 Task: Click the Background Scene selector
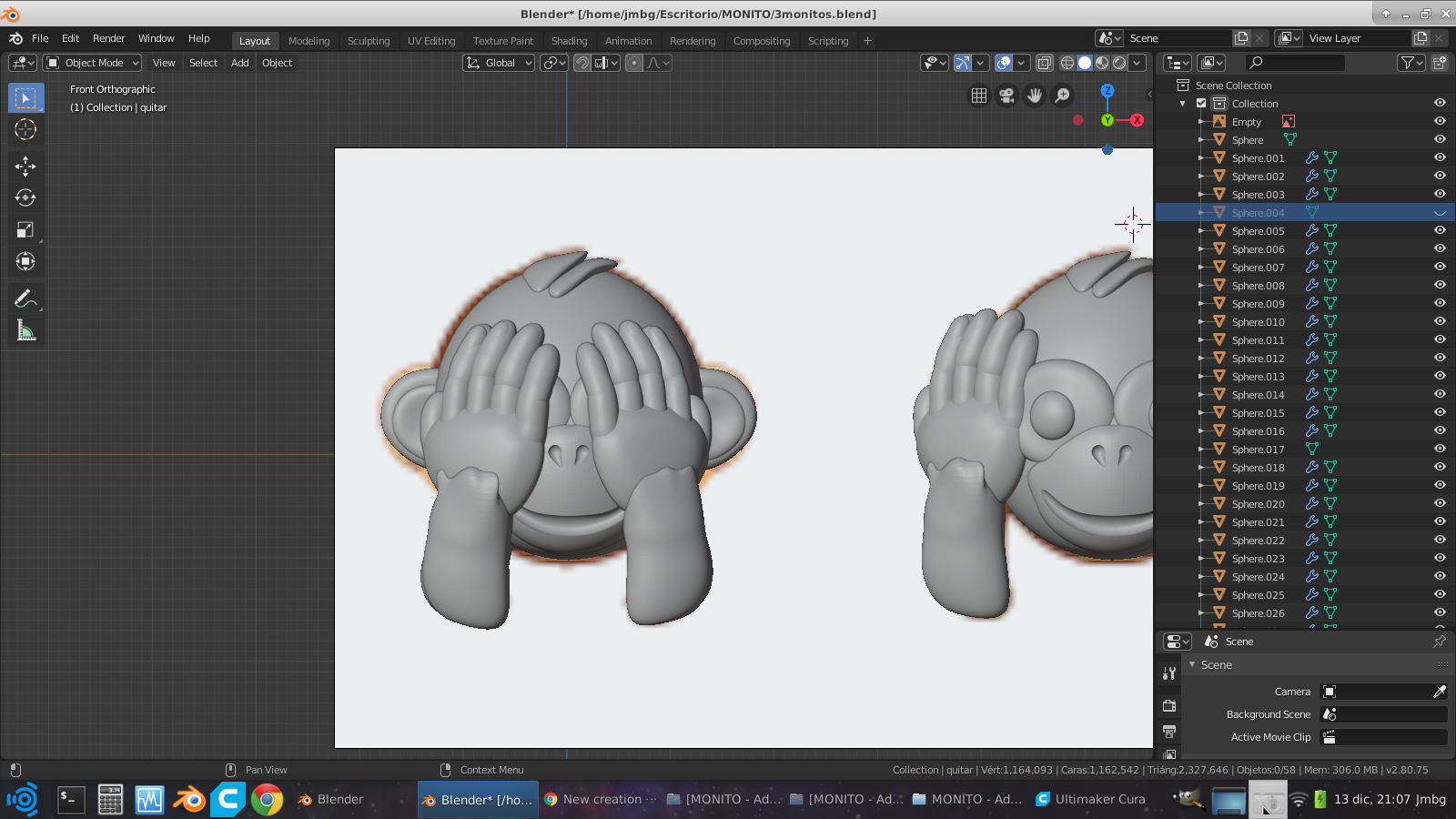(1381, 714)
